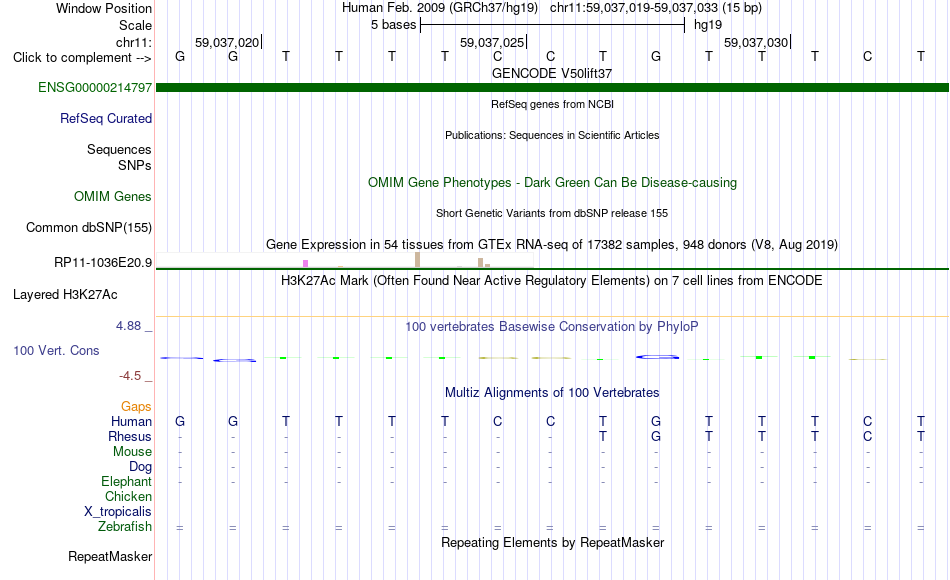Click the H3K27Ac Mark track title
The image size is (950, 580).
tap(552, 281)
